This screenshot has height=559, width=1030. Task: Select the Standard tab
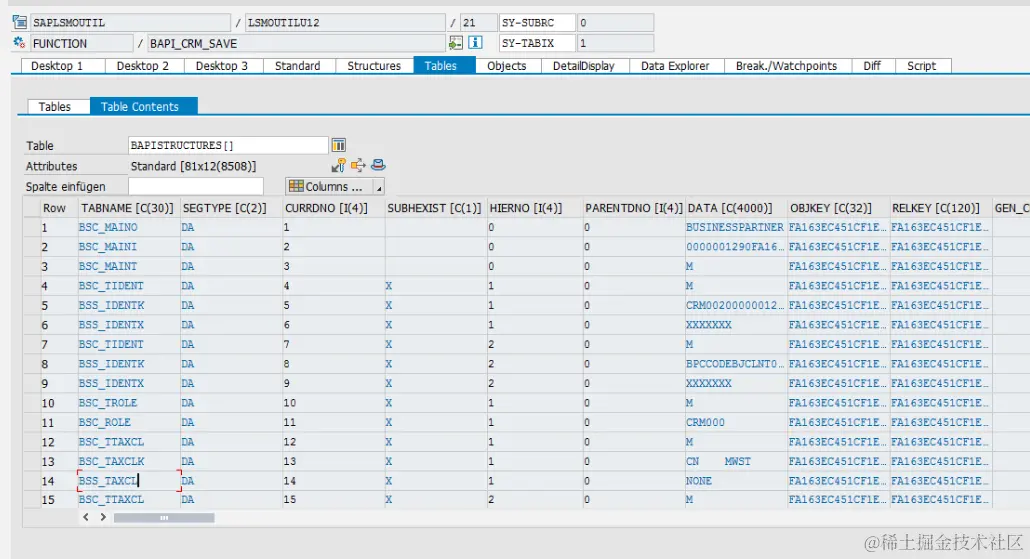[298, 66]
